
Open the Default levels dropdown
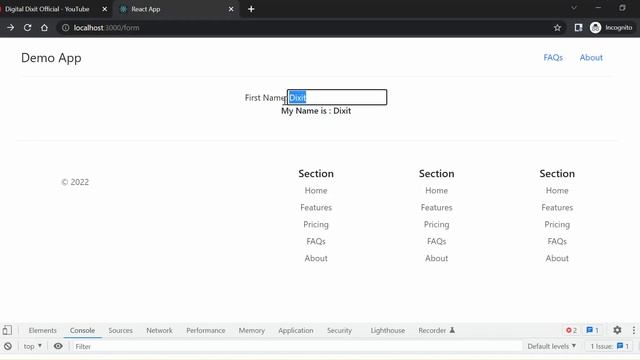[551, 346]
